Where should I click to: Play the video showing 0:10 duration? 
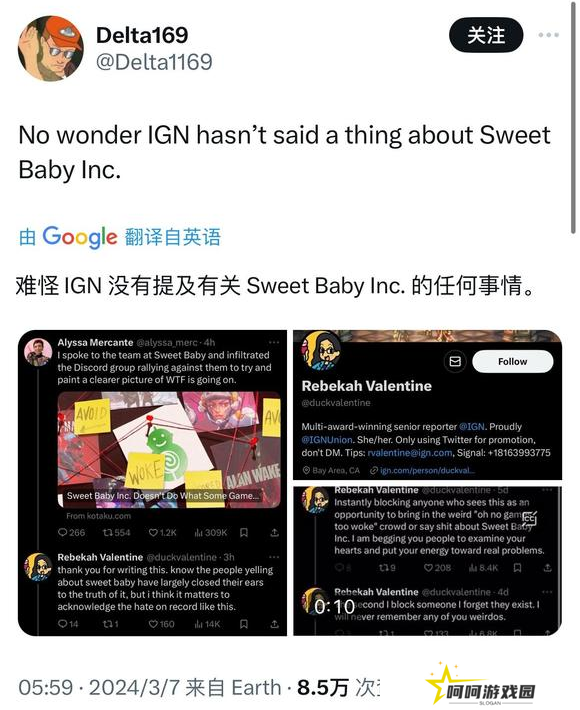[x=427, y=561]
